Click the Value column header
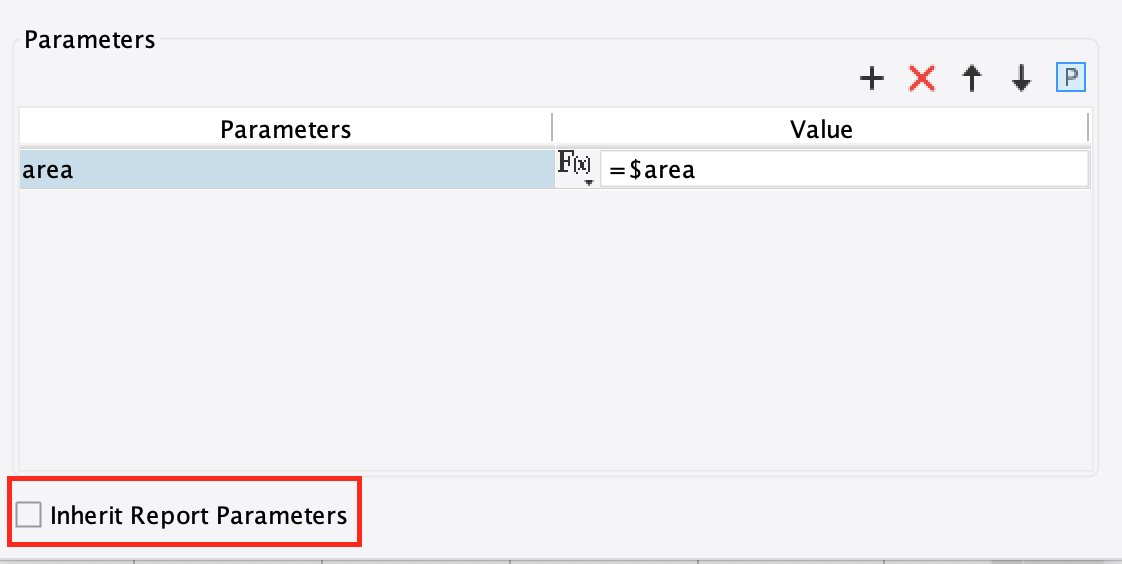 click(x=821, y=129)
